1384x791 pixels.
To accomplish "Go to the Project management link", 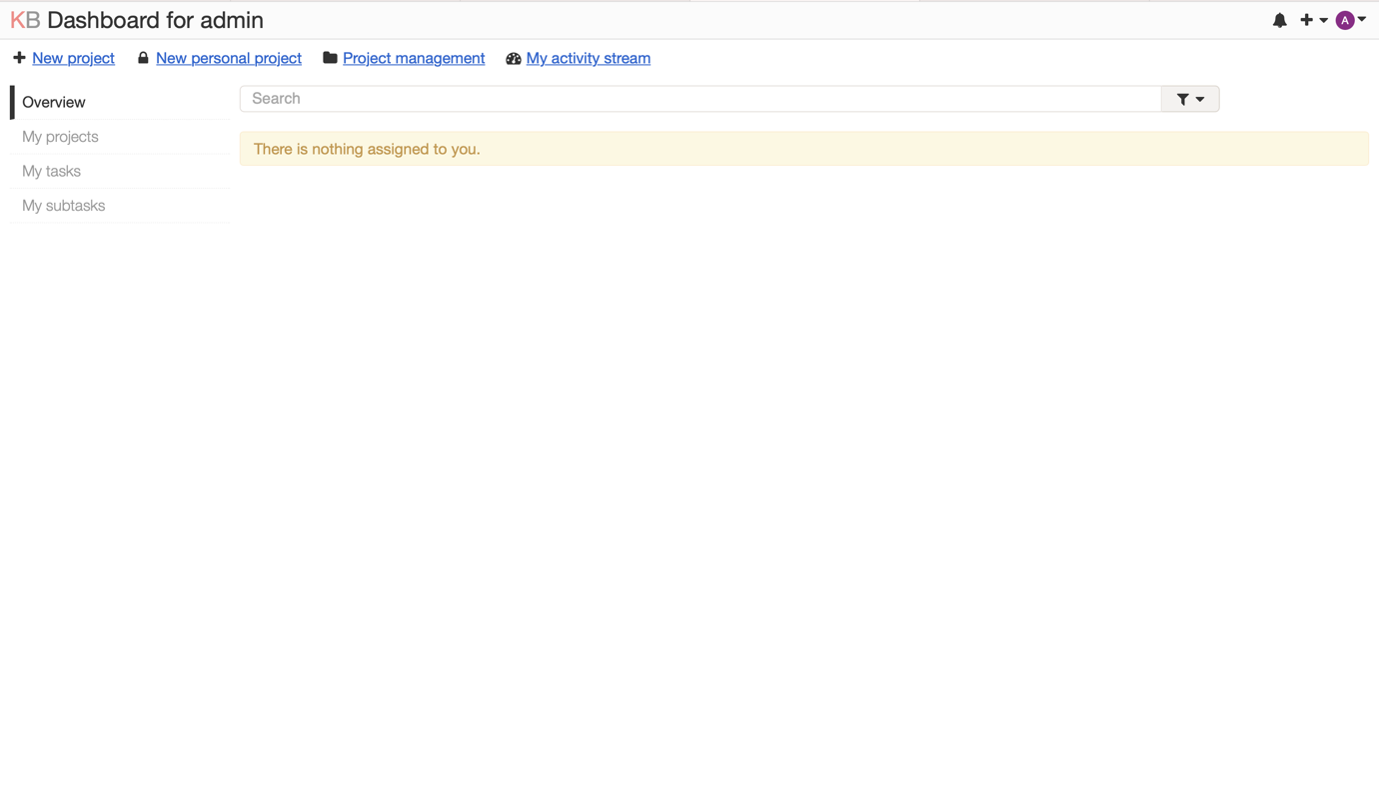I will 415,58.
